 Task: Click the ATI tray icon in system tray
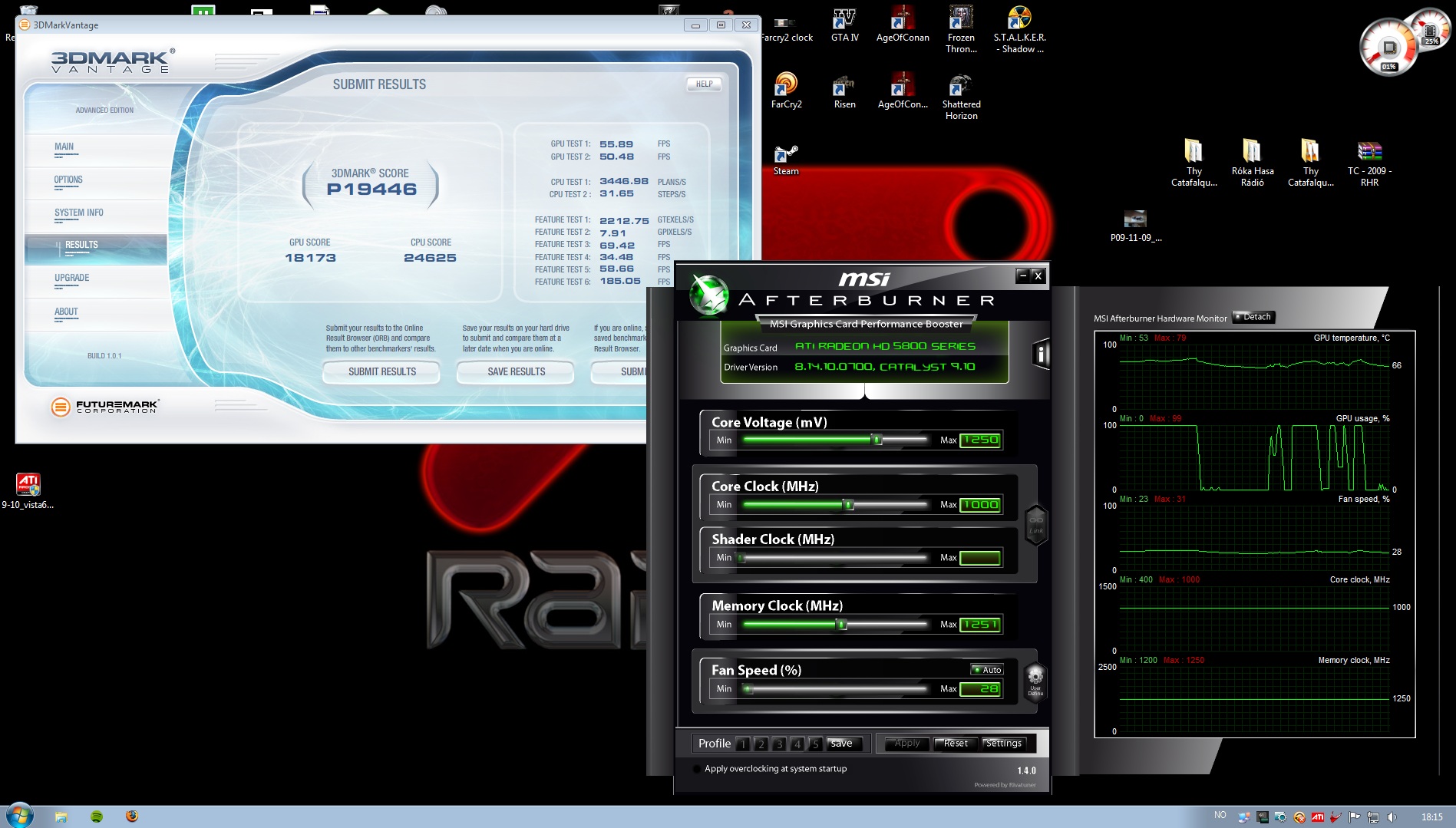[1317, 816]
